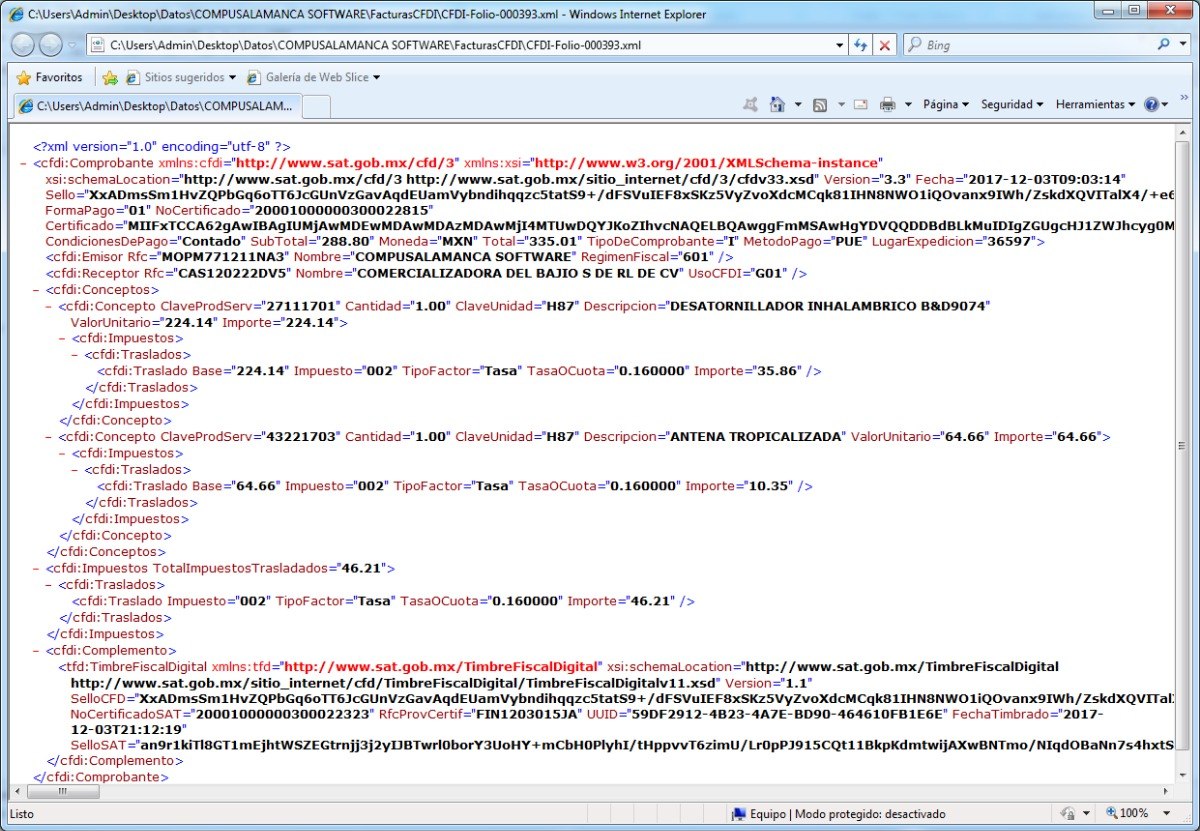1200x831 pixels.
Task: Open a new blank tab
Action: 316,106
